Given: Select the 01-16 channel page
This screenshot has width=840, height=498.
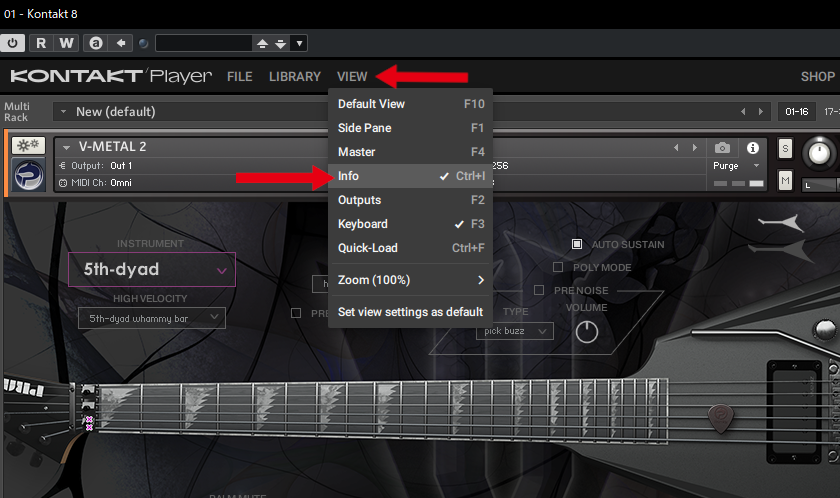Looking at the screenshot, I should tap(797, 111).
